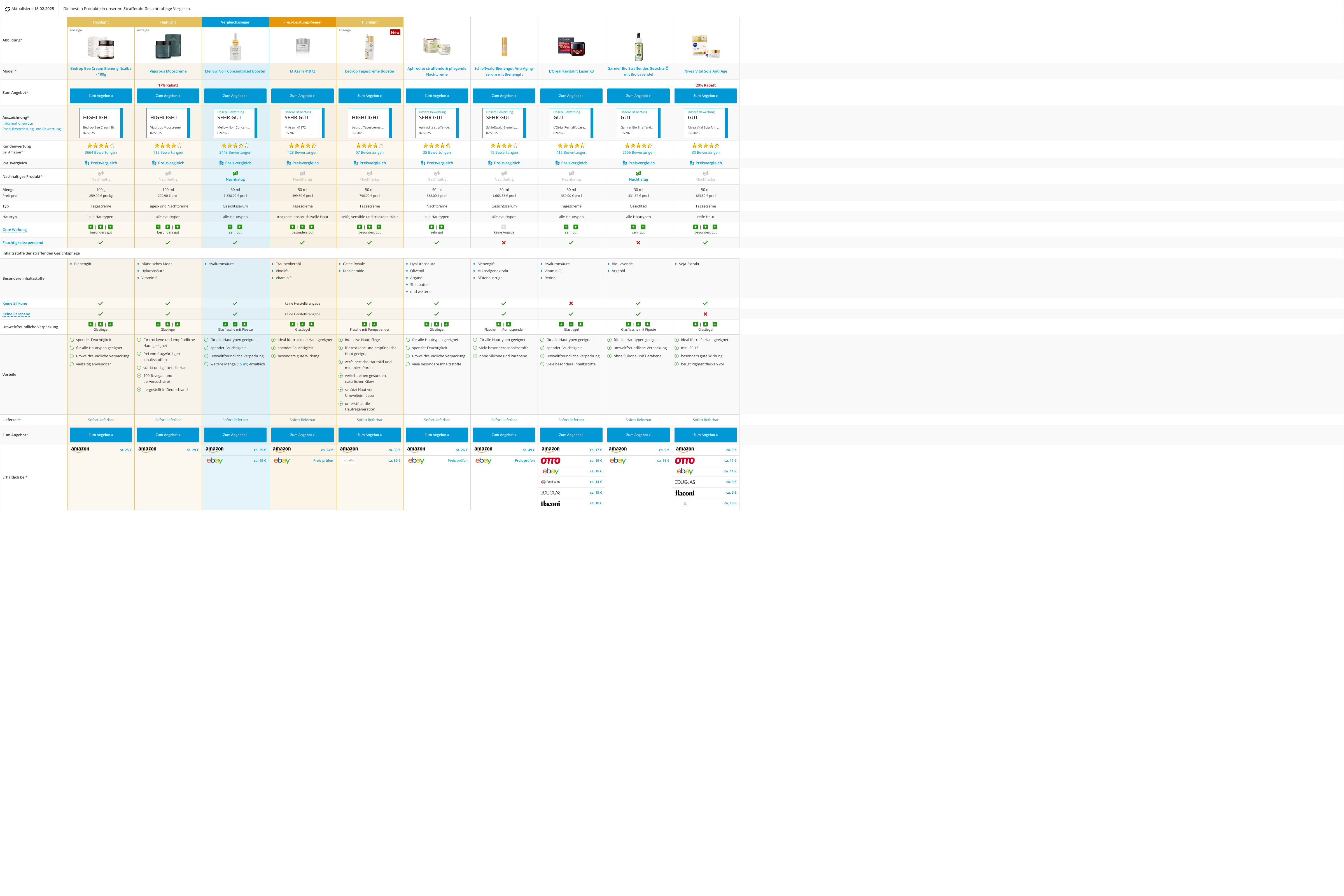
Task: Click the star rating above '3664 Bewertungen'
Action: [101, 146]
